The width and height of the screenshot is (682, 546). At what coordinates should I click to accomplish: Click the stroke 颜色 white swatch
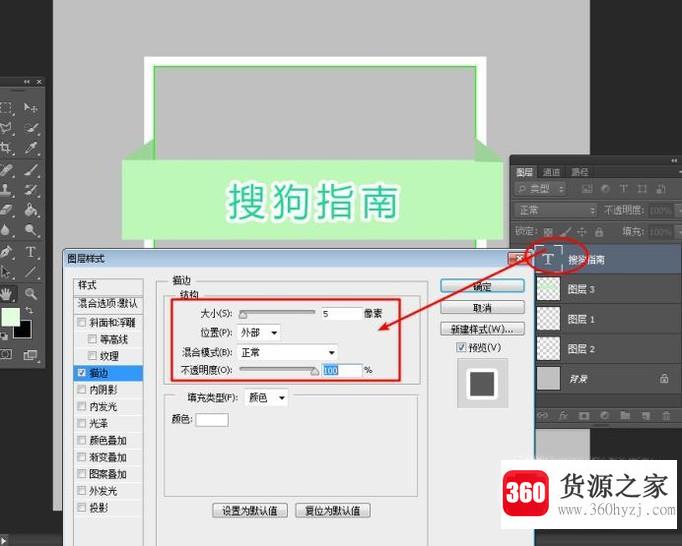tap(212, 419)
